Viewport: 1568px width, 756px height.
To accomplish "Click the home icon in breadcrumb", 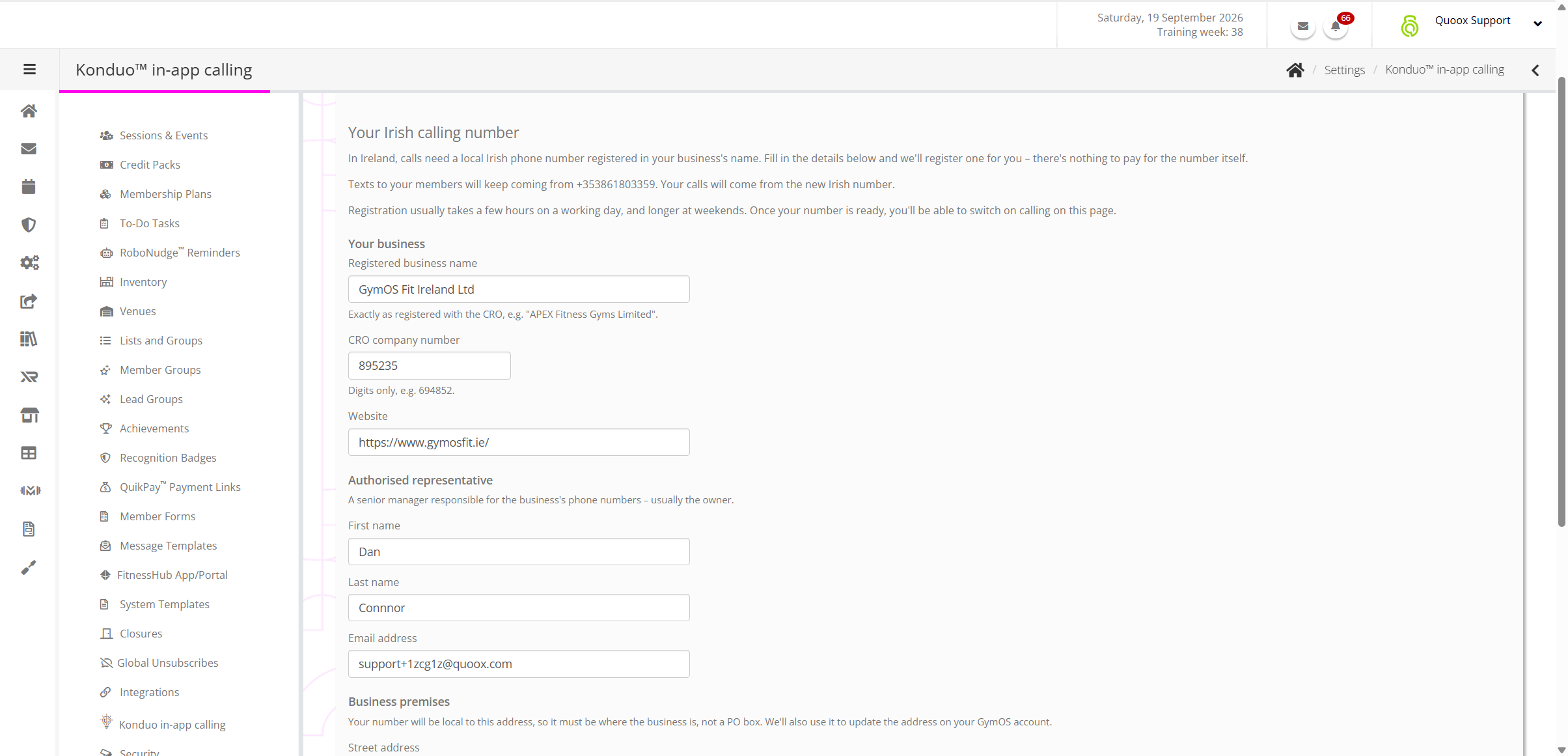I will click(x=1295, y=70).
